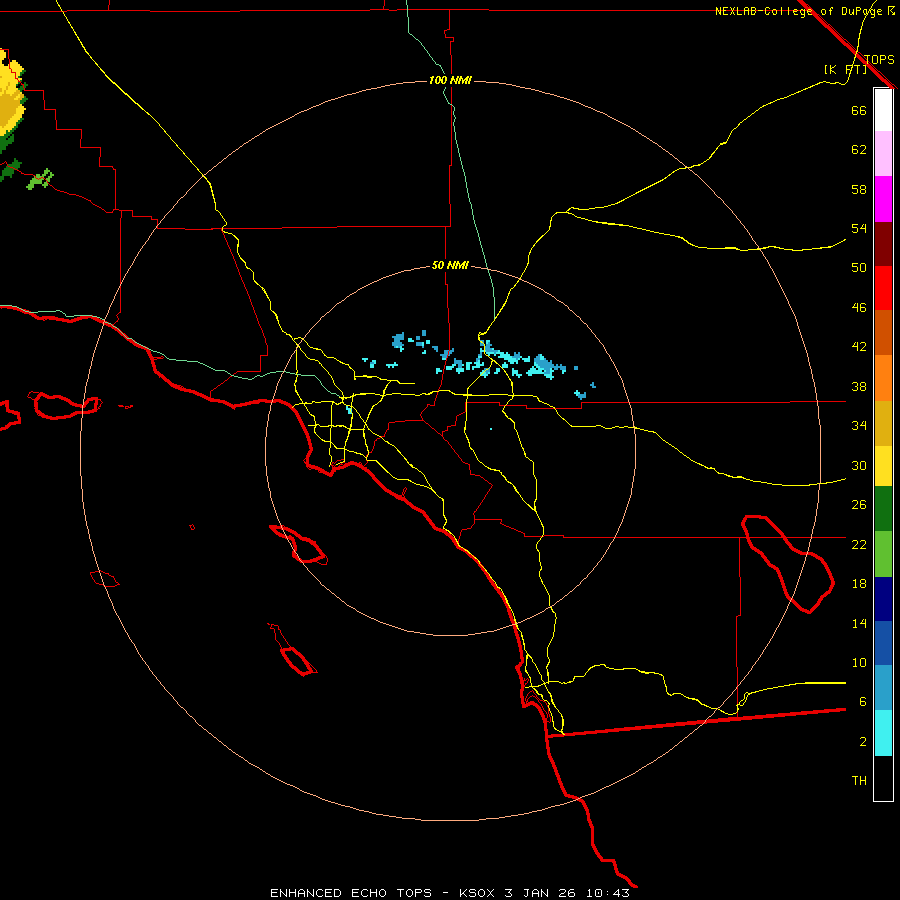Click the dark red 54 kft legend color
The height and width of the screenshot is (900, 900).
(883, 243)
